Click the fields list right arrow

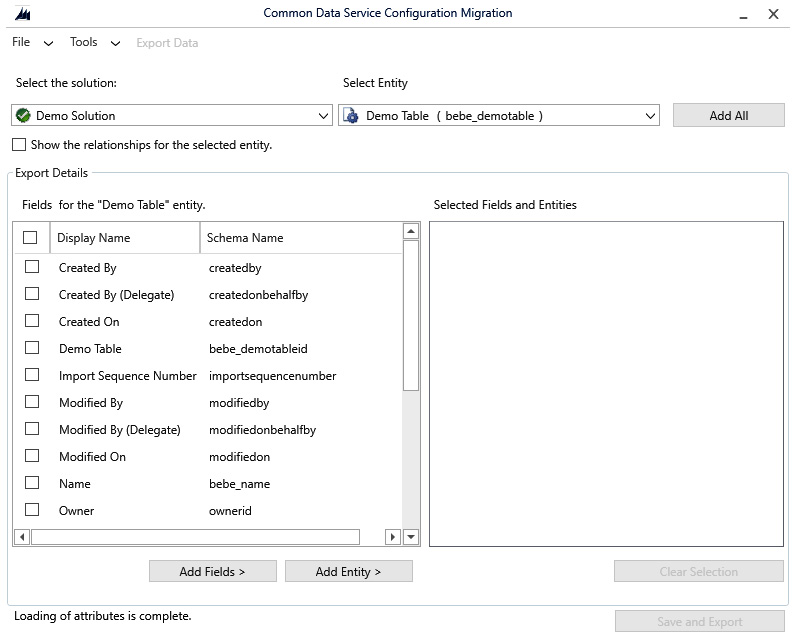(392, 536)
